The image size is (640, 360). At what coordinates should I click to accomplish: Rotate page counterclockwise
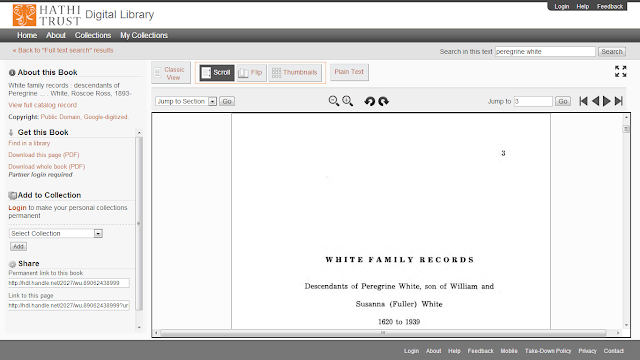370,101
